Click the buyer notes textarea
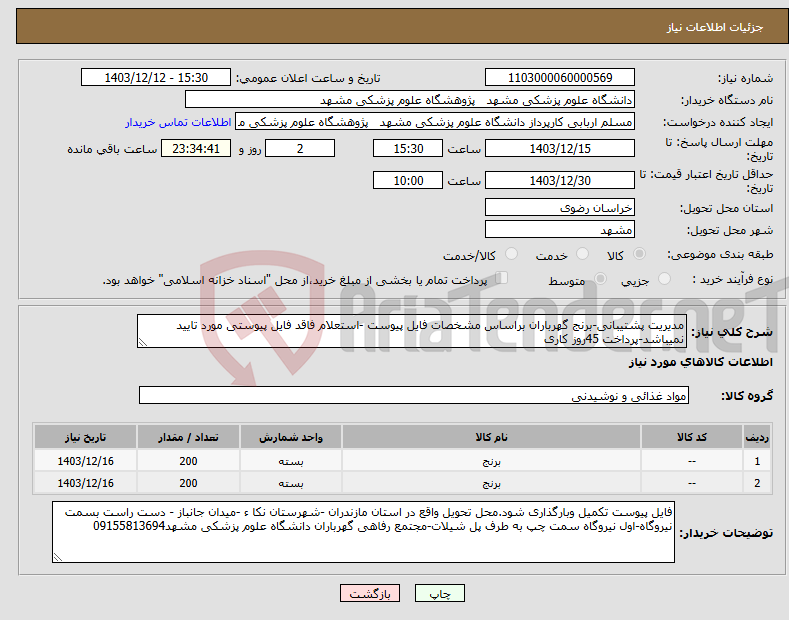789x620 pixels. pos(363,532)
